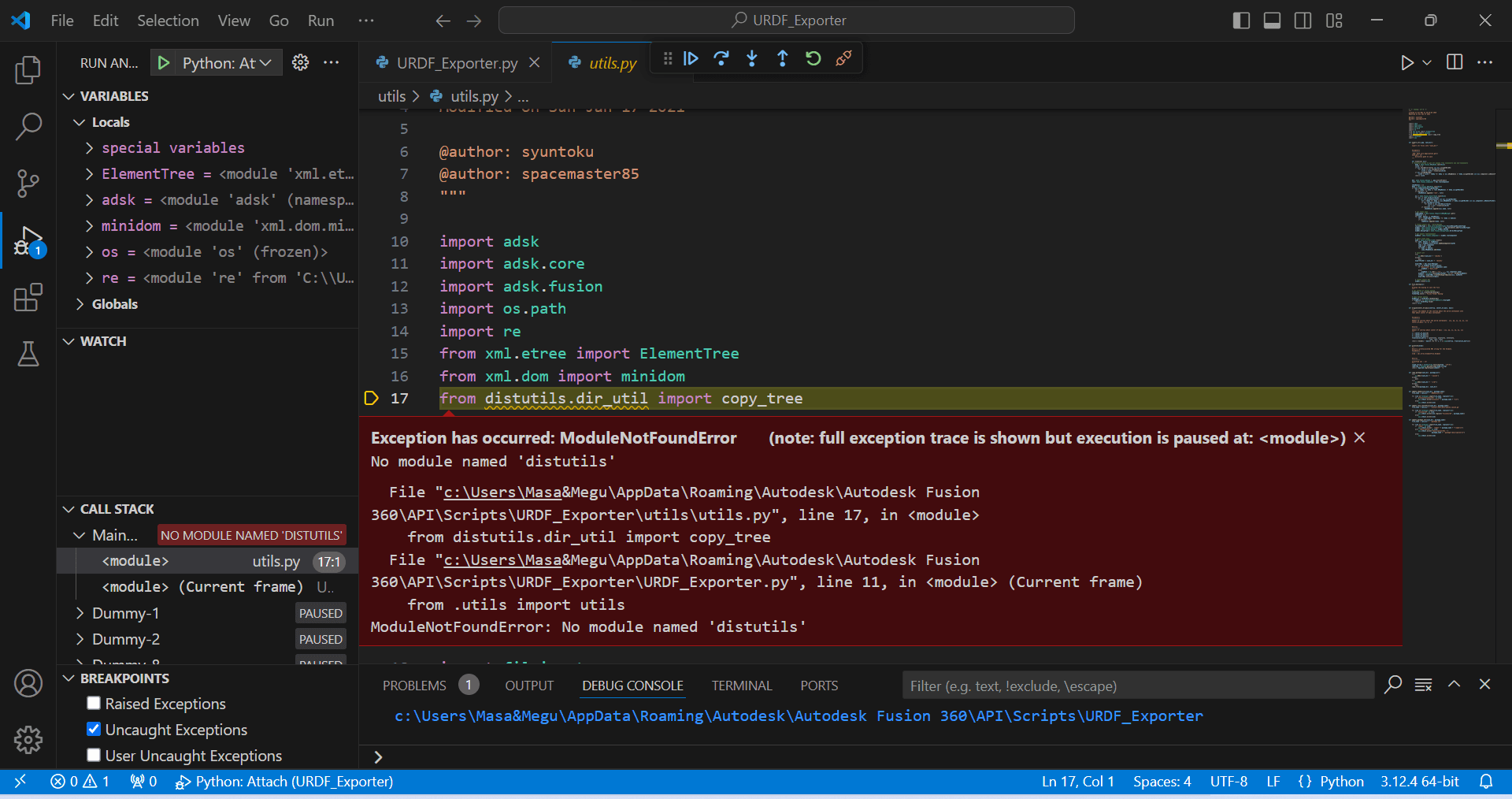Click the Step Into debug icon

point(752,58)
